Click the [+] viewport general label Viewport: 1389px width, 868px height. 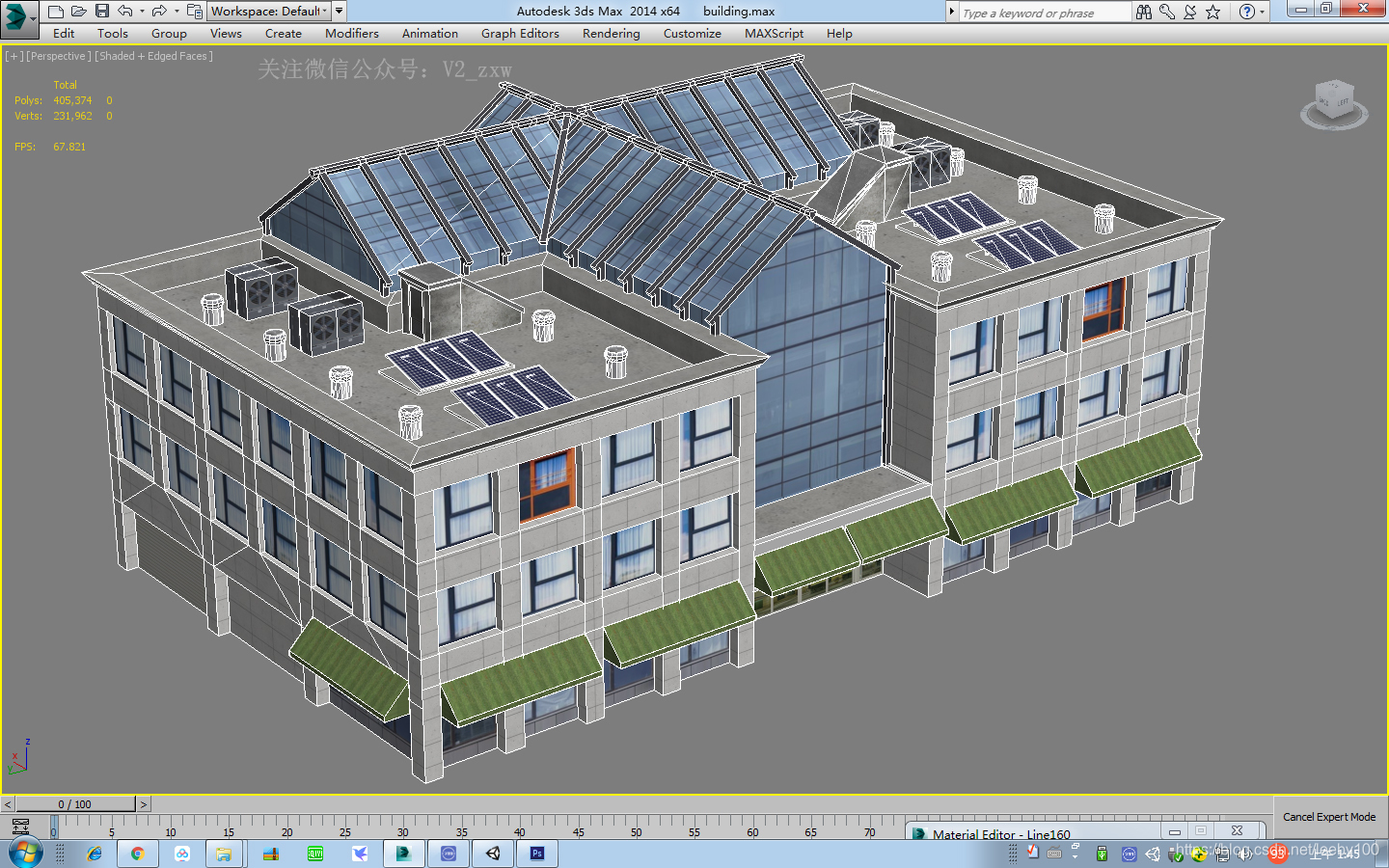coord(14,56)
